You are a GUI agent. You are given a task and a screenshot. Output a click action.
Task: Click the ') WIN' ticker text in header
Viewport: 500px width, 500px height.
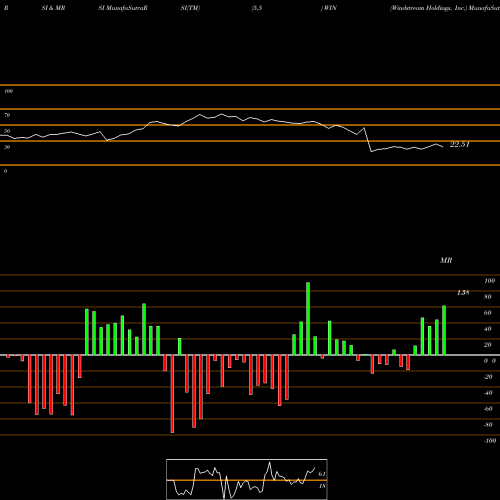pyautogui.click(x=328, y=8)
